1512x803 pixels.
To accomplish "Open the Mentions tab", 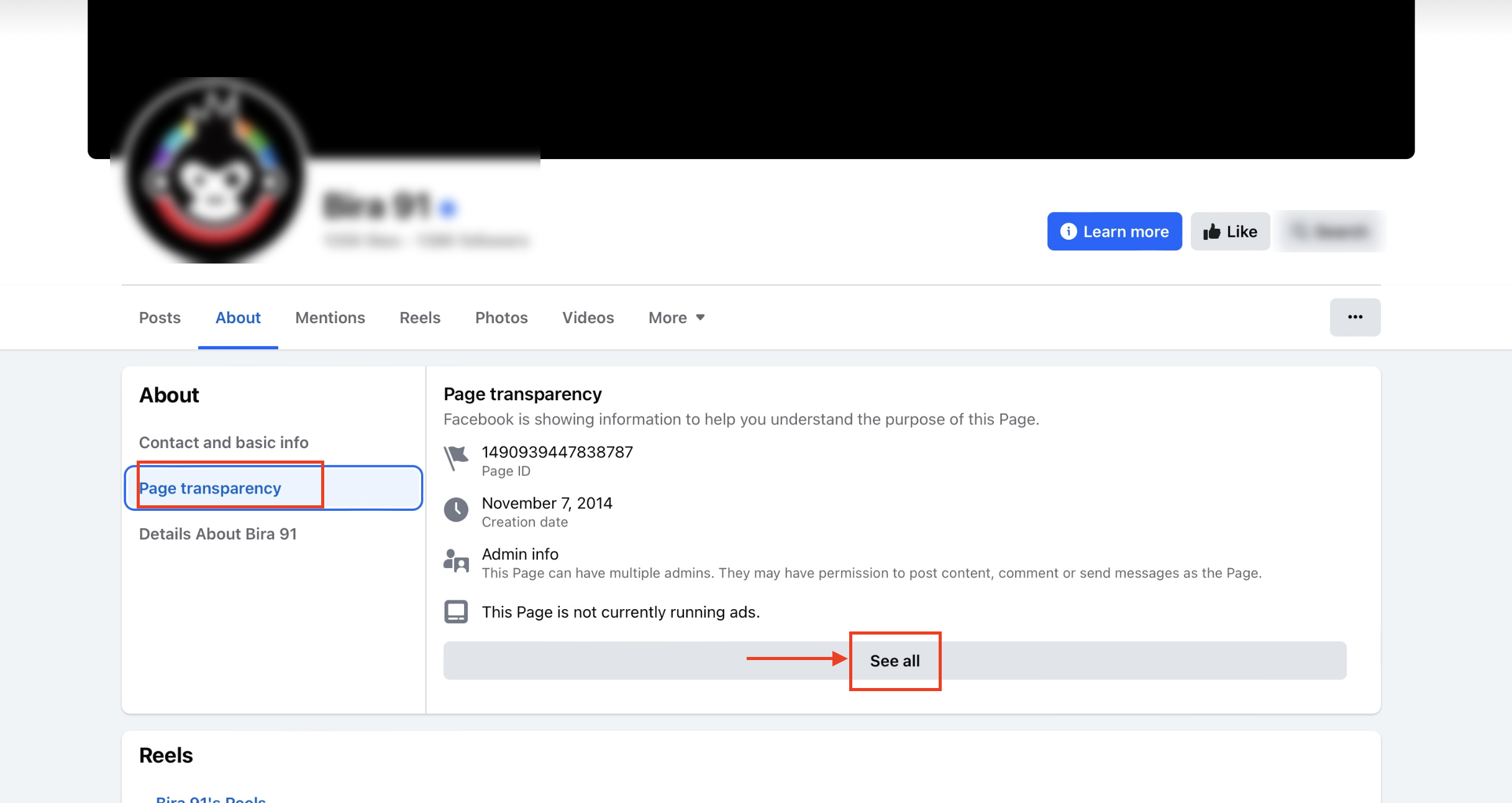I will pyautogui.click(x=330, y=318).
